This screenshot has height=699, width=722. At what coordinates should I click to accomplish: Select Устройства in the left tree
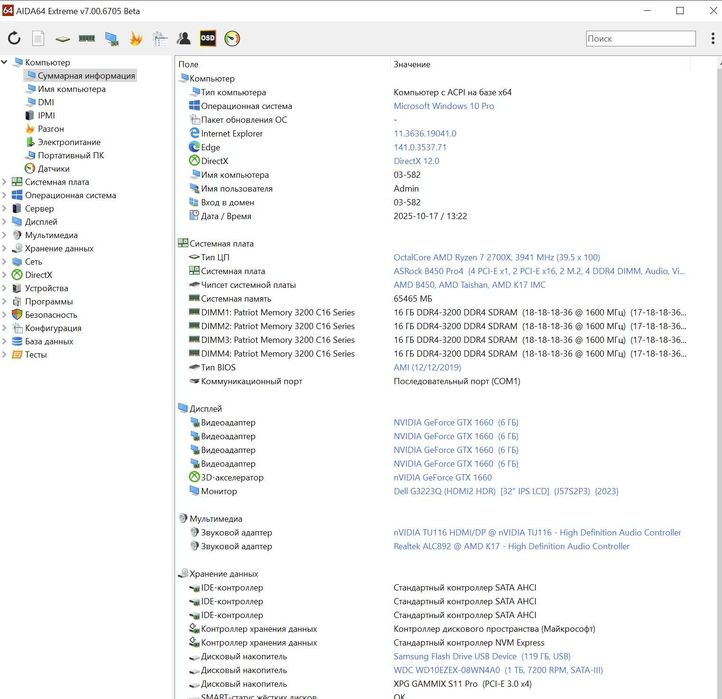pyautogui.click(x=46, y=288)
